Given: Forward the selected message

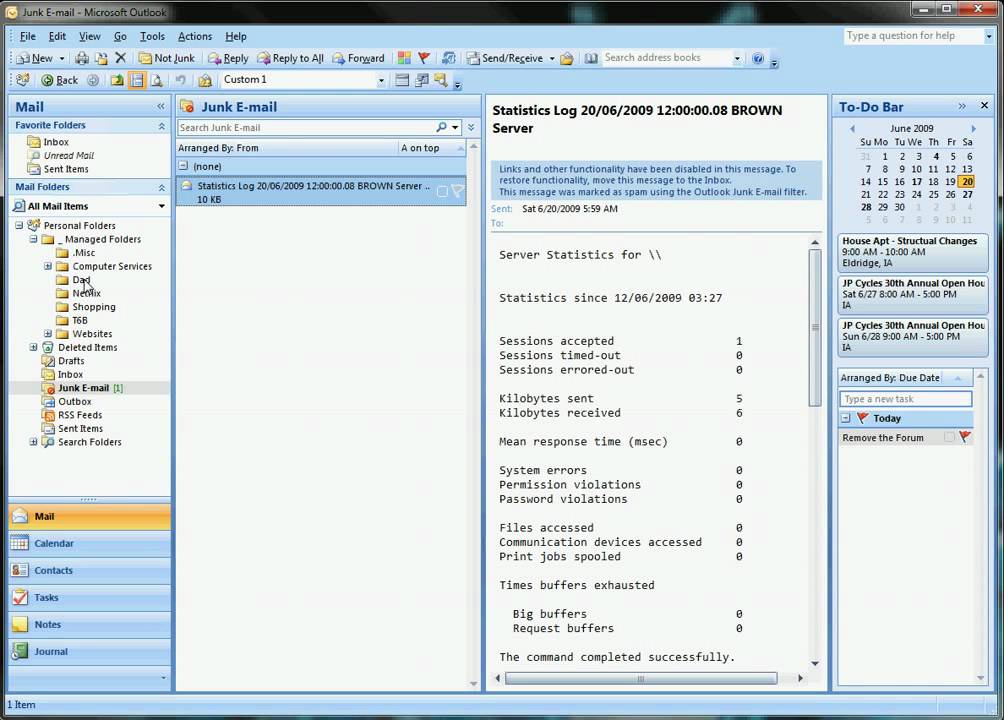Looking at the screenshot, I should pyautogui.click(x=358, y=58).
